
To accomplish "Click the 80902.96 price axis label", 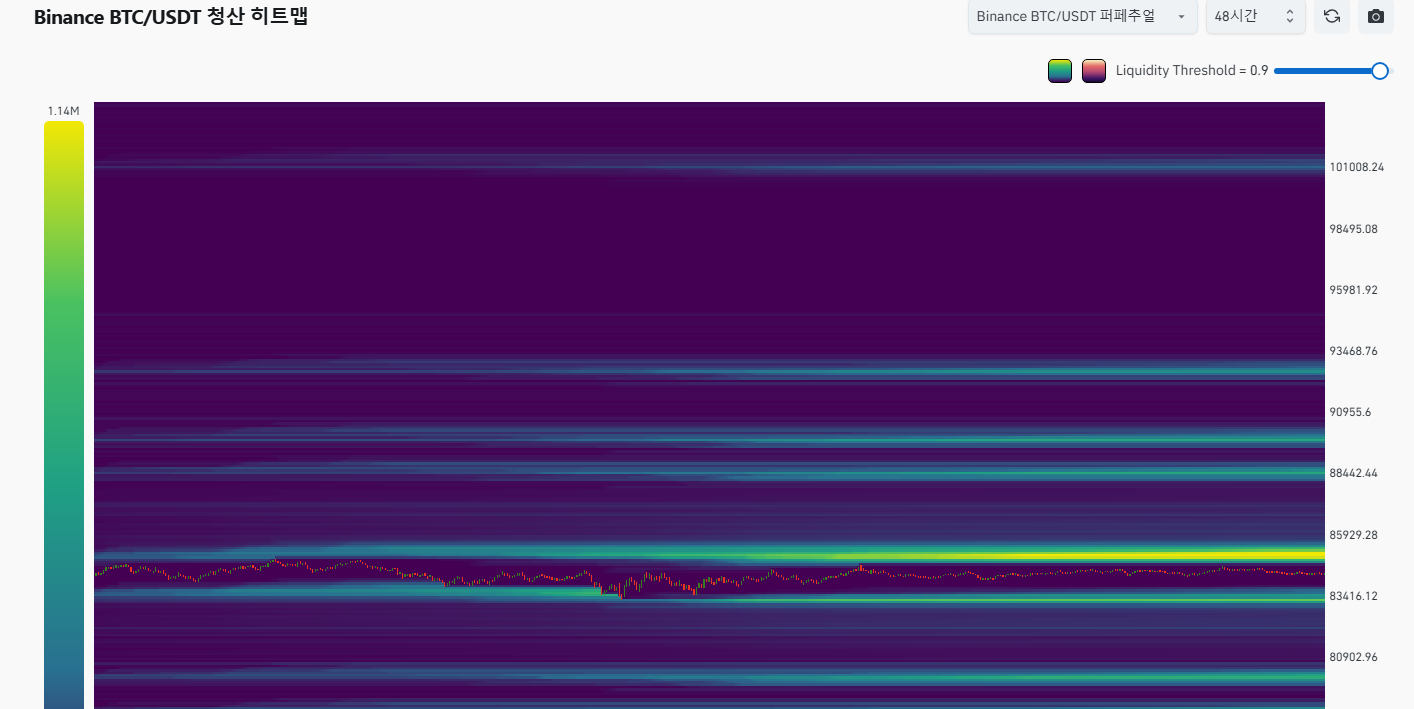I will [1354, 657].
